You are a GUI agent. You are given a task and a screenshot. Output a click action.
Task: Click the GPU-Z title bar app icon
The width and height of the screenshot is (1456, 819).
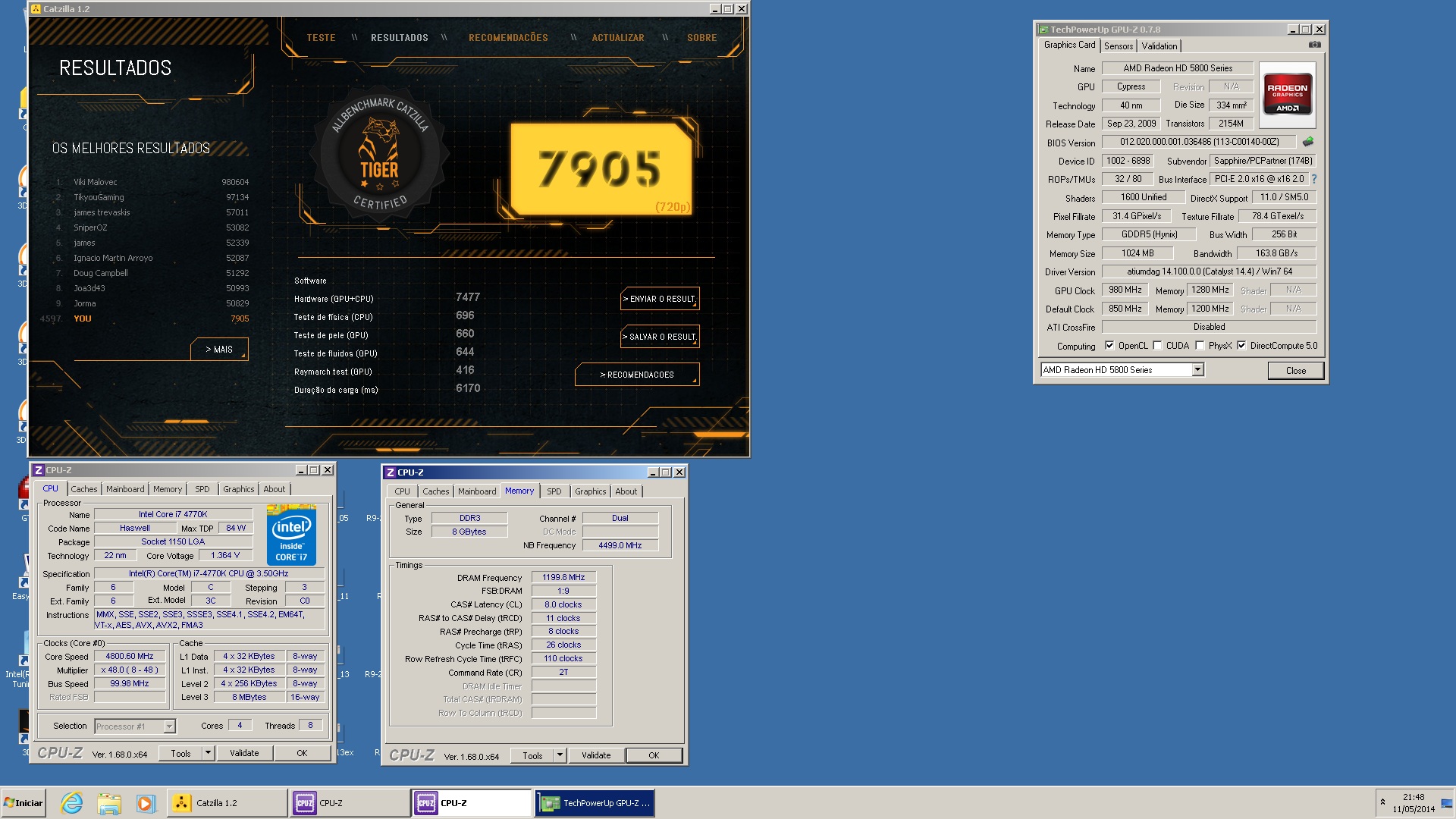click(1043, 30)
